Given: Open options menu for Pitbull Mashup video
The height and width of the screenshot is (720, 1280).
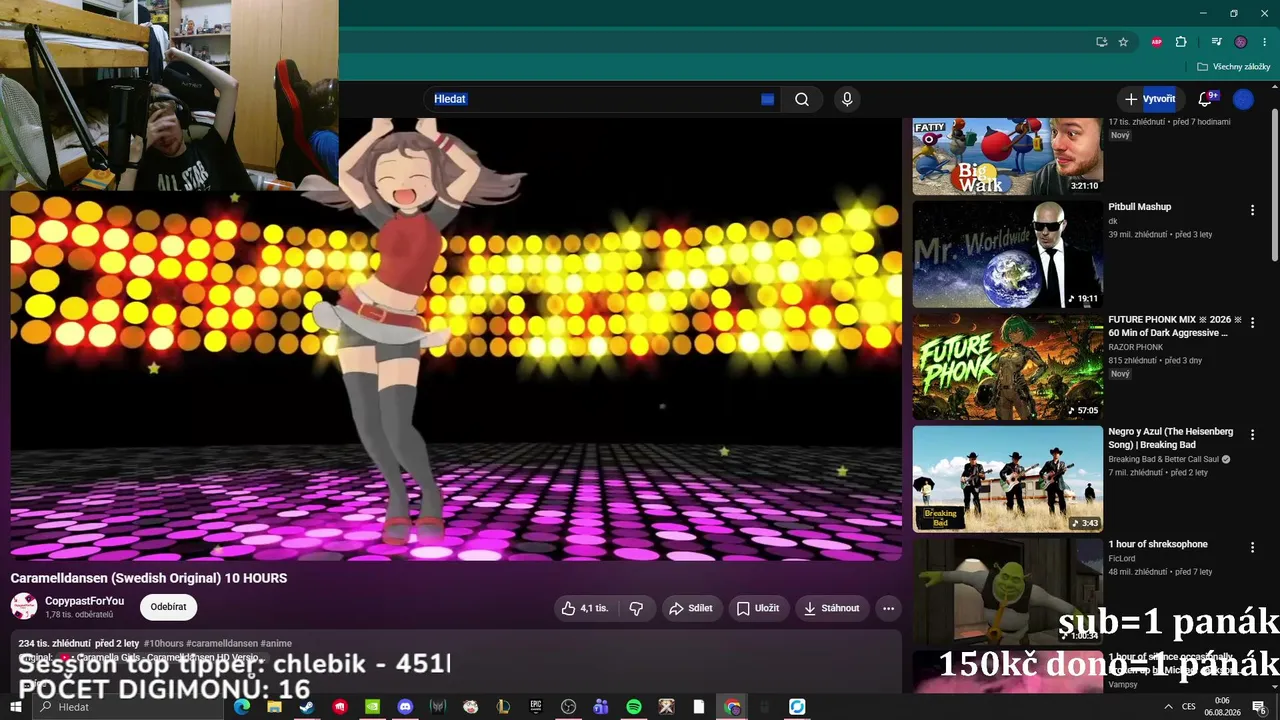Looking at the screenshot, I should tap(1252, 210).
